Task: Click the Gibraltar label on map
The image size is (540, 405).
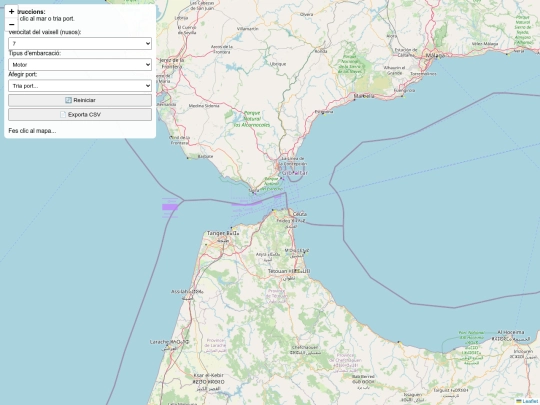Action: pyautogui.click(x=295, y=173)
